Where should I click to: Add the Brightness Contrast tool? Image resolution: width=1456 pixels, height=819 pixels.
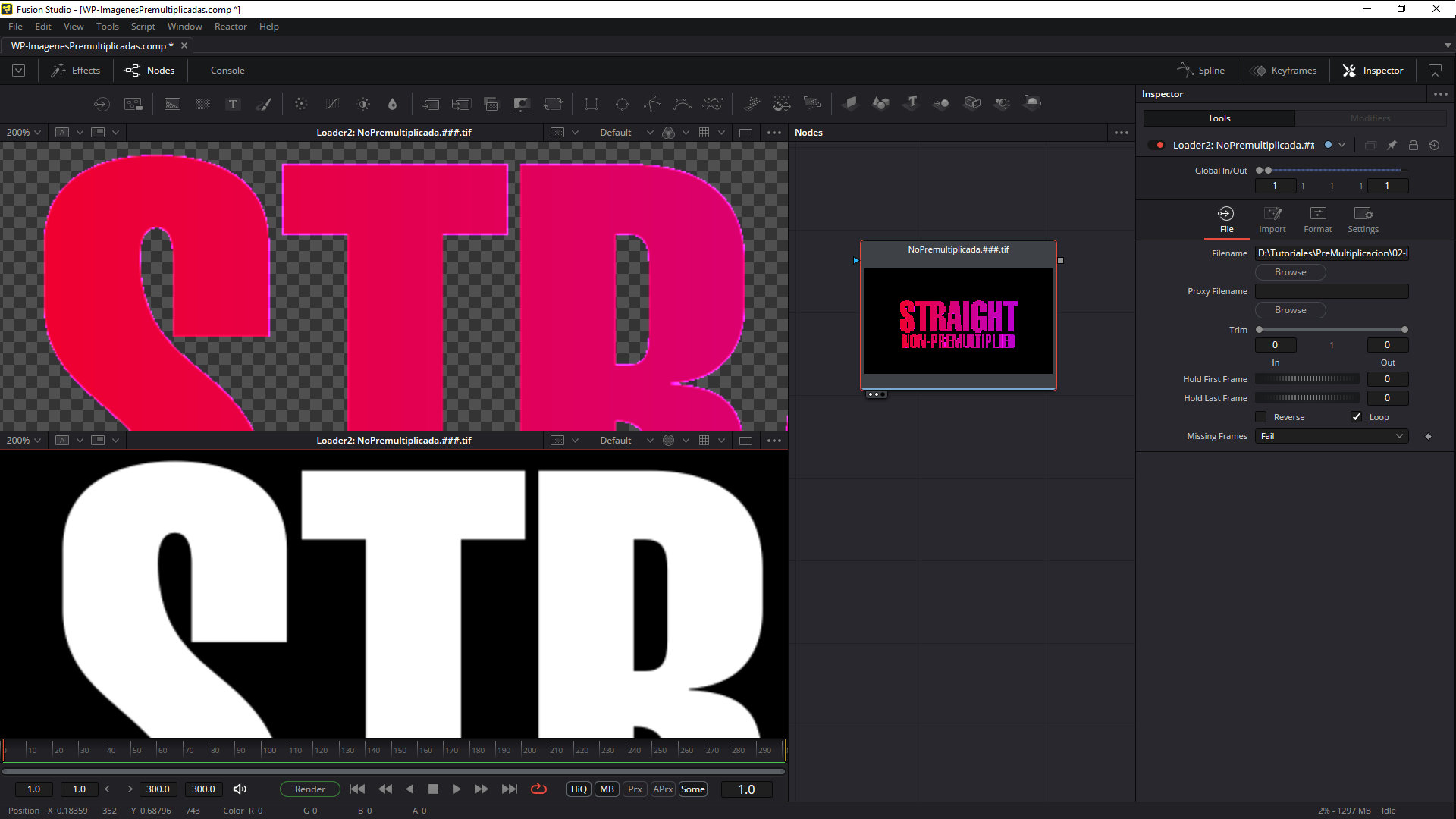click(x=363, y=104)
